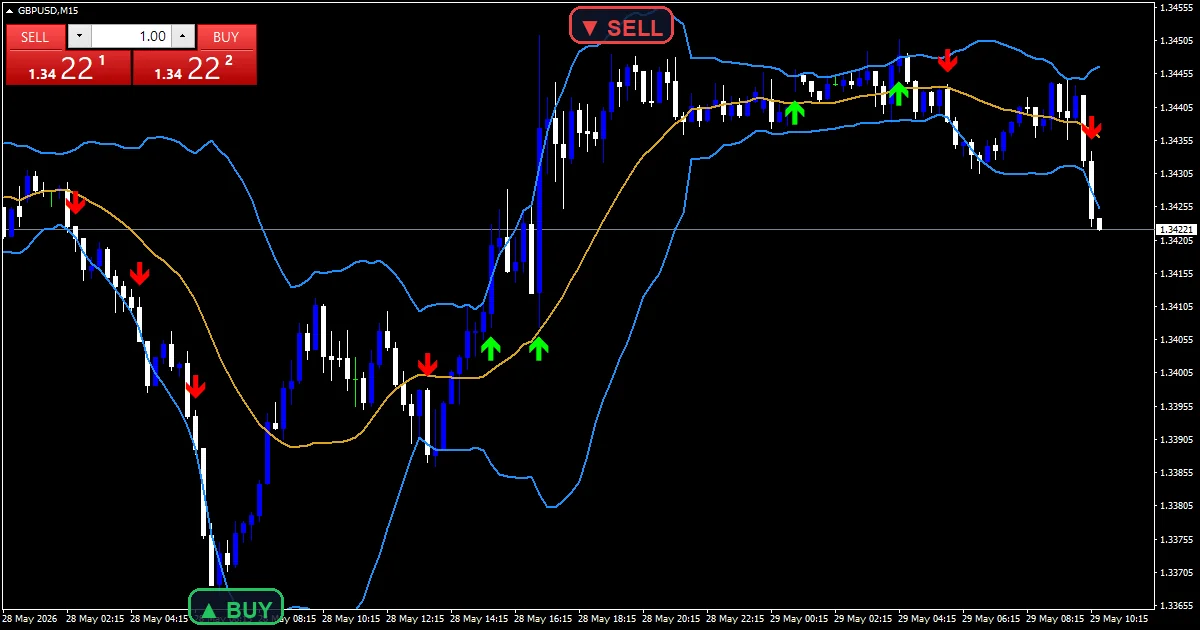Click price scale value 1.34155
Viewport: 1200px width, 630px height.
point(1176,273)
